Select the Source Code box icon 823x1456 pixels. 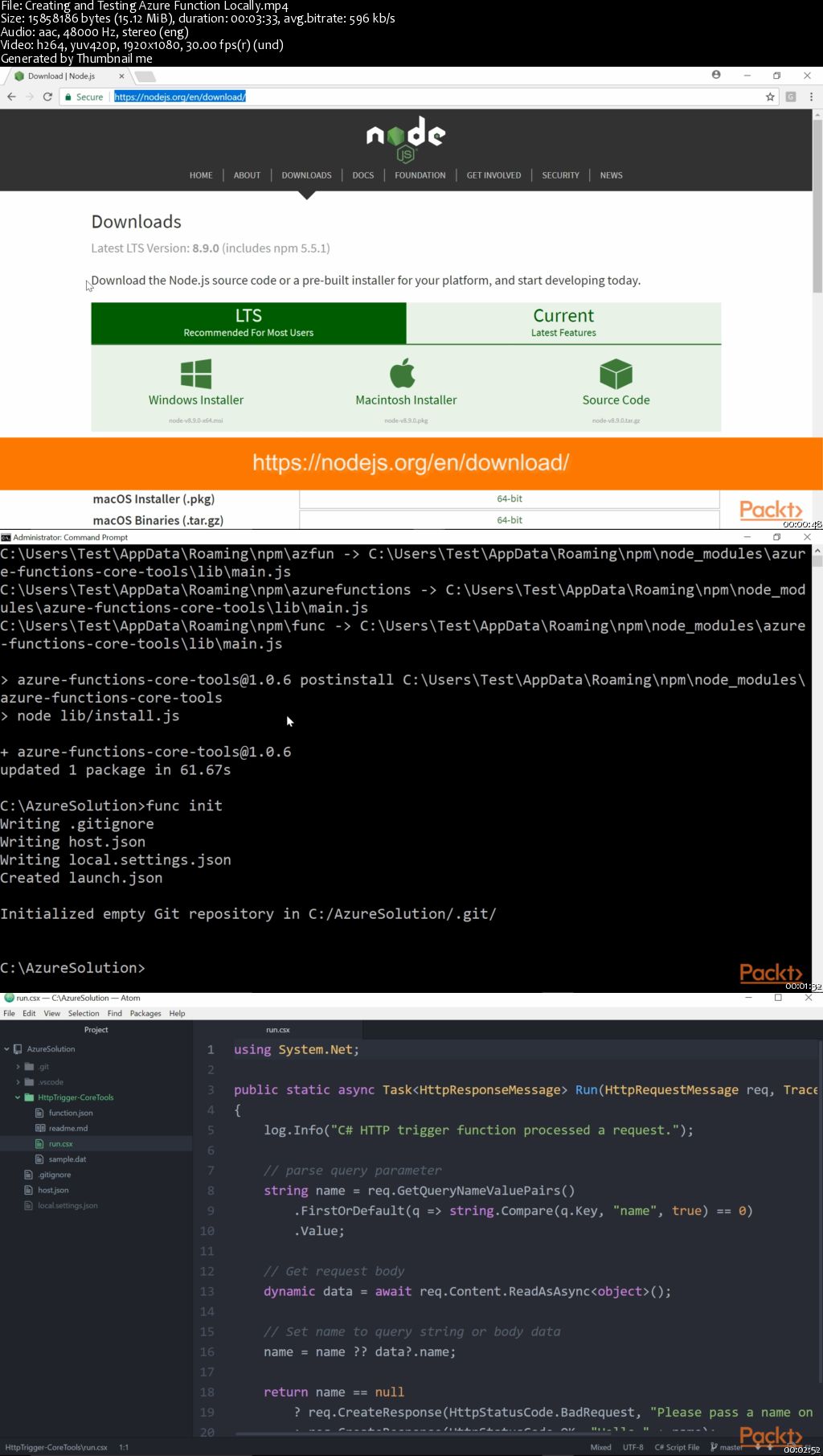616,374
